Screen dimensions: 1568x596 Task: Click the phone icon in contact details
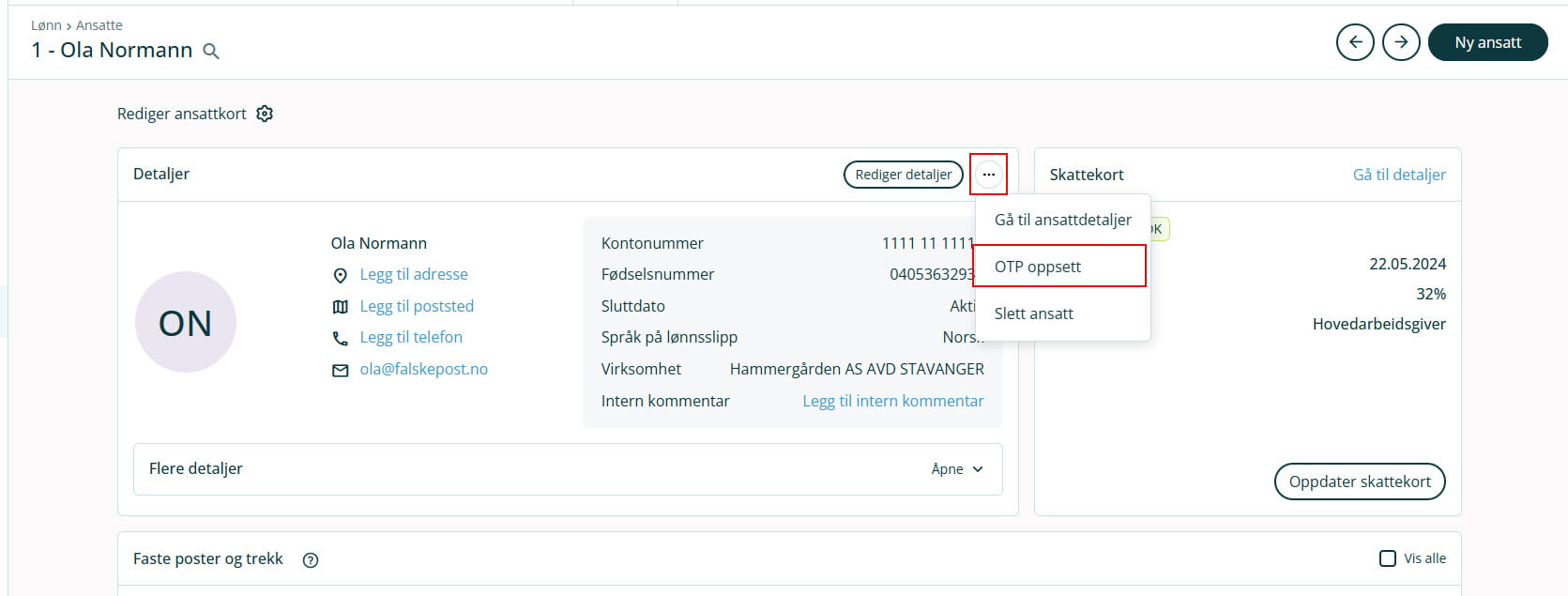[x=341, y=338]
